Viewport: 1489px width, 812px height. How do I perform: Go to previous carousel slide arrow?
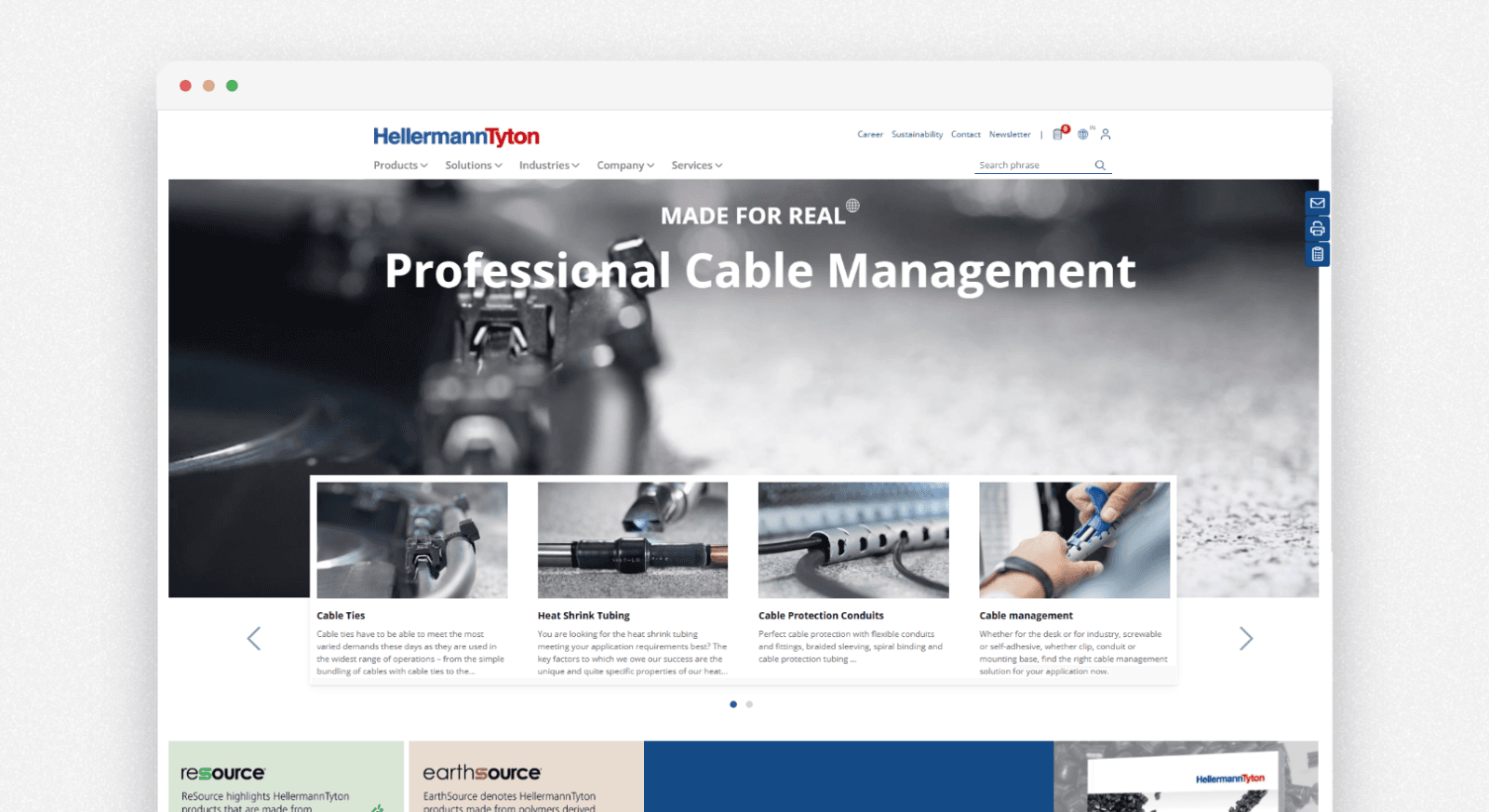pyautogui.click(x=253, y=638)
